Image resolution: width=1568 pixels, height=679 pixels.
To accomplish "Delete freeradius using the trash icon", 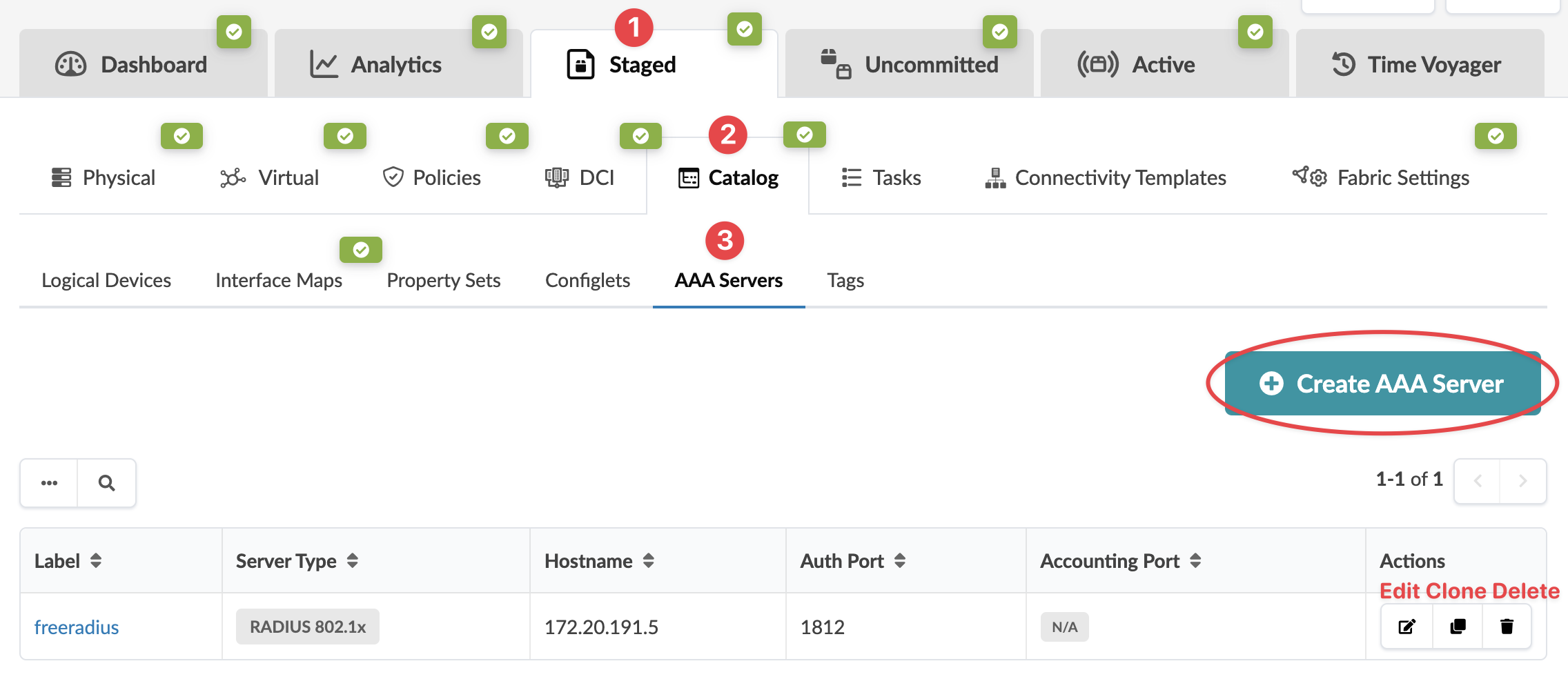I will (1507, 627).
